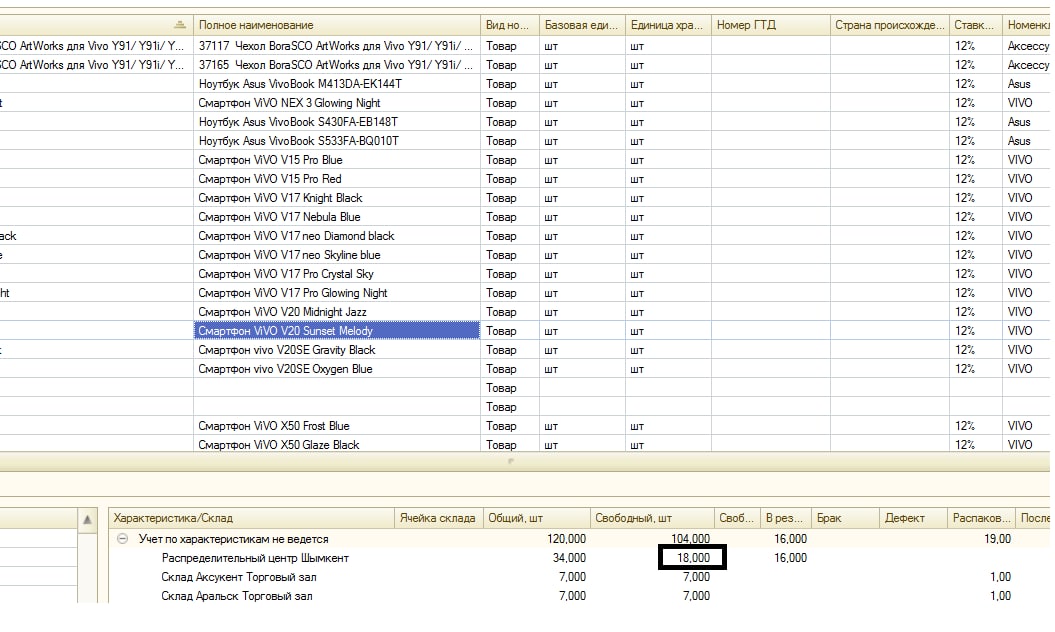Image resolution: width=1055 pixels, height=632 pixels.
Task: Select row '37165 Чехол BoraSCO ArtWorks'
Action: (x=336, y=65)
